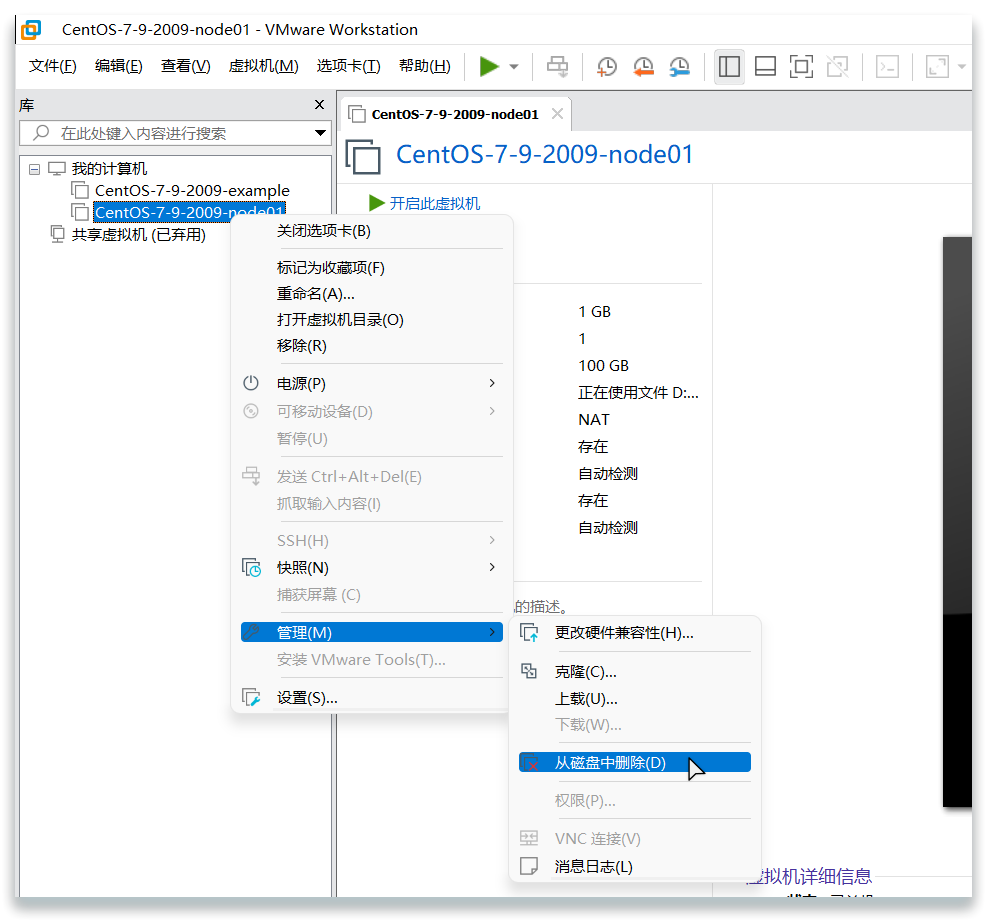
Task: Click the message log icon beside 消息日志(L)
Action: [x=529, y=866]
